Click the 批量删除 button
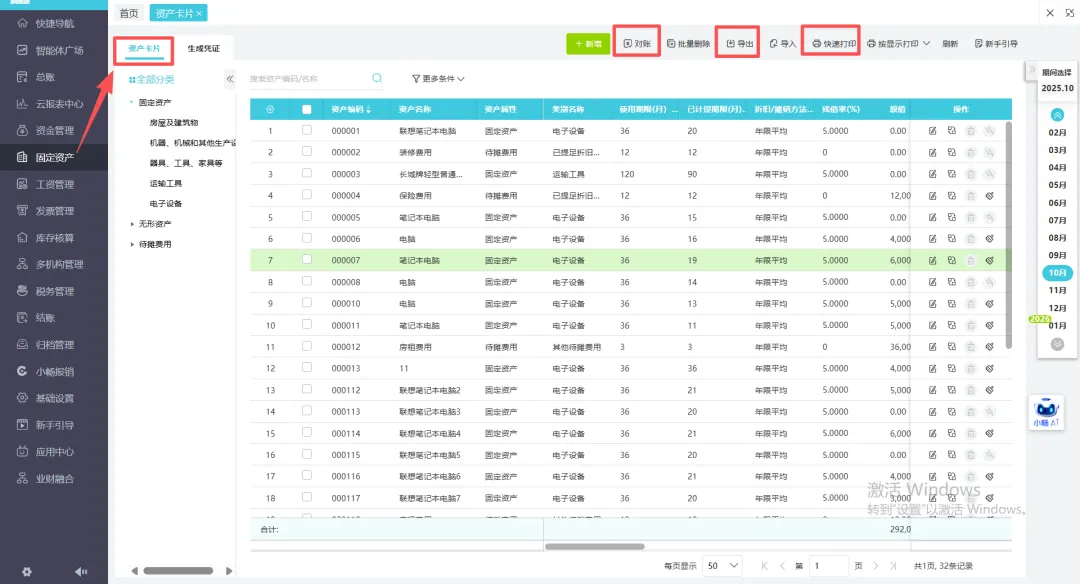Screen dimensions: 1080x584 click(x=688, y=43)
